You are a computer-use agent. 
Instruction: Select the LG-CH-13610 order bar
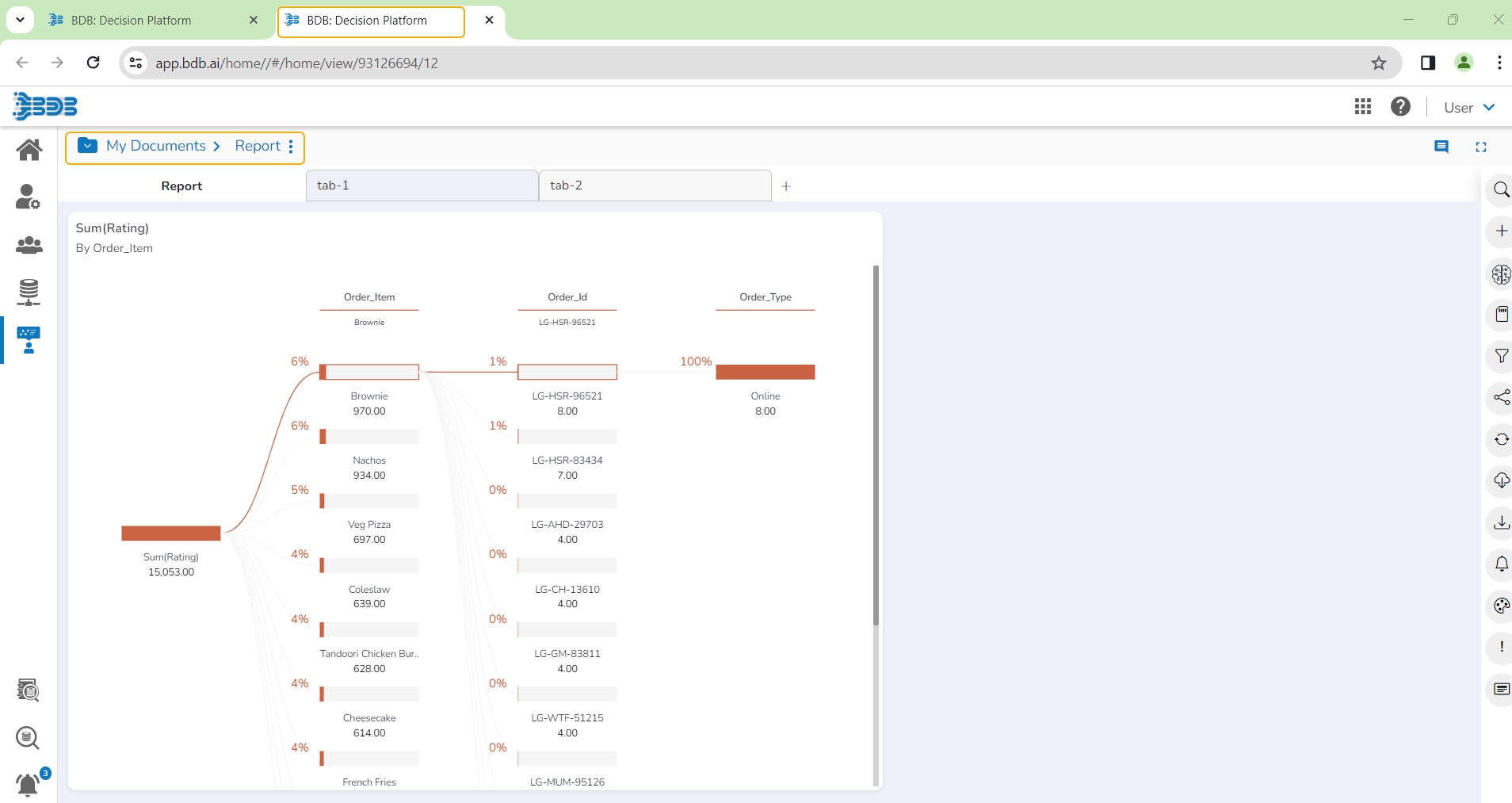coord(567,565)
